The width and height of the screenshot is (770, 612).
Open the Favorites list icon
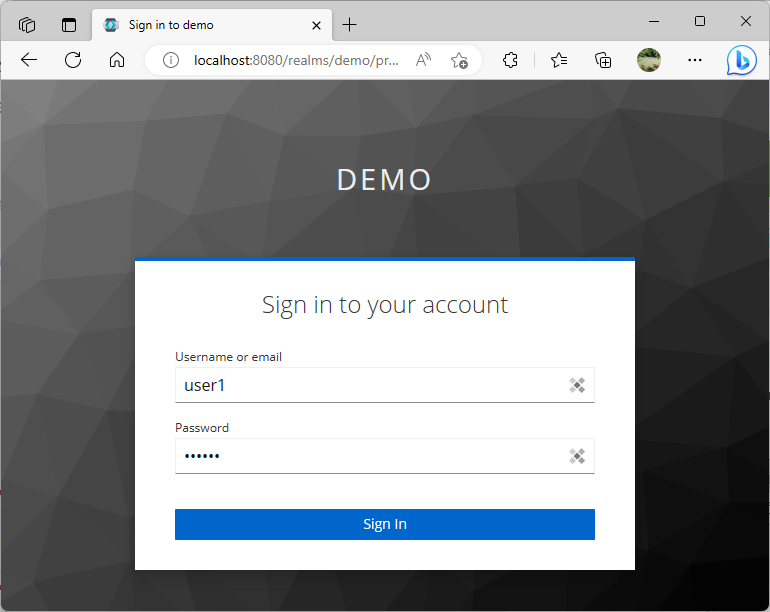[559, 60]
